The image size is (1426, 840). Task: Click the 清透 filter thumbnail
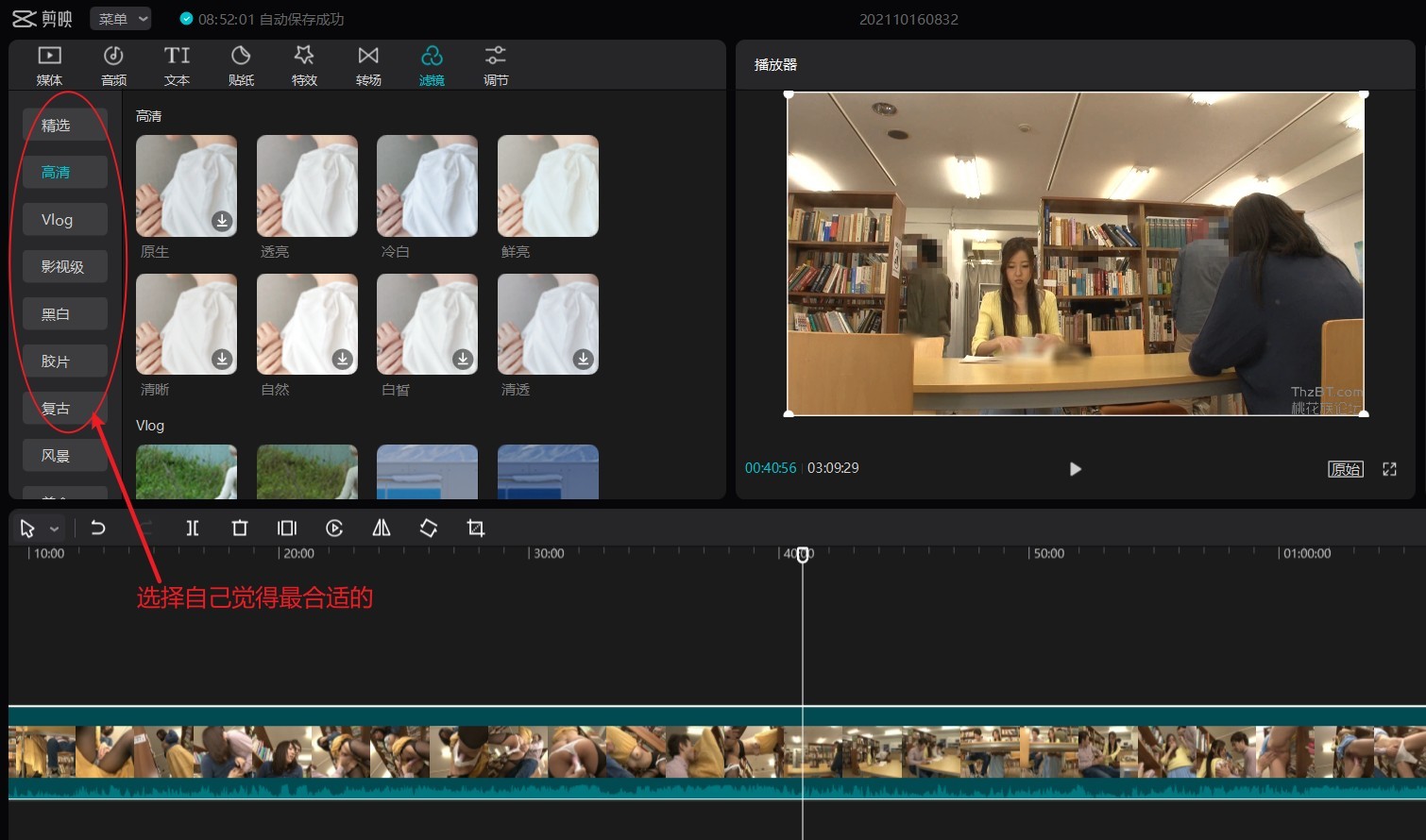click(x=548, y=324)
